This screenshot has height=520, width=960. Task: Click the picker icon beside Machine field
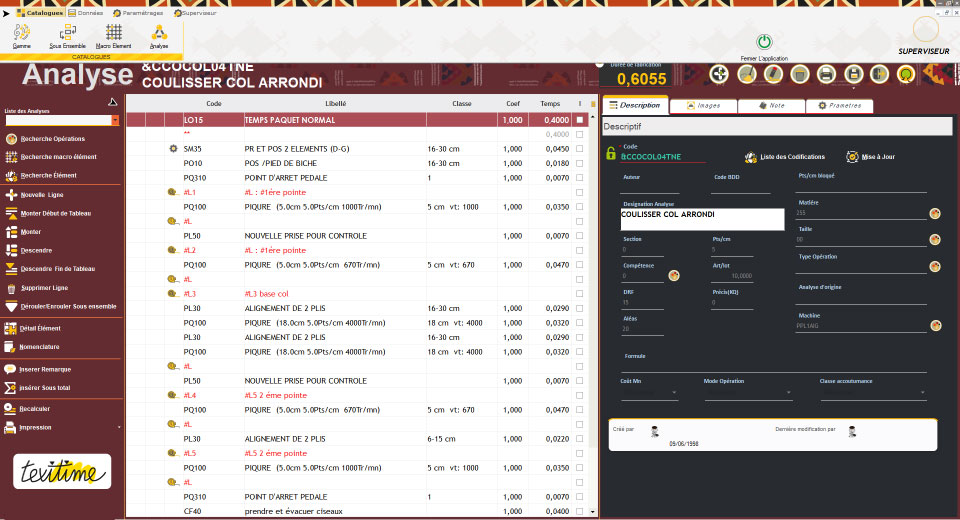coord(935,325)
